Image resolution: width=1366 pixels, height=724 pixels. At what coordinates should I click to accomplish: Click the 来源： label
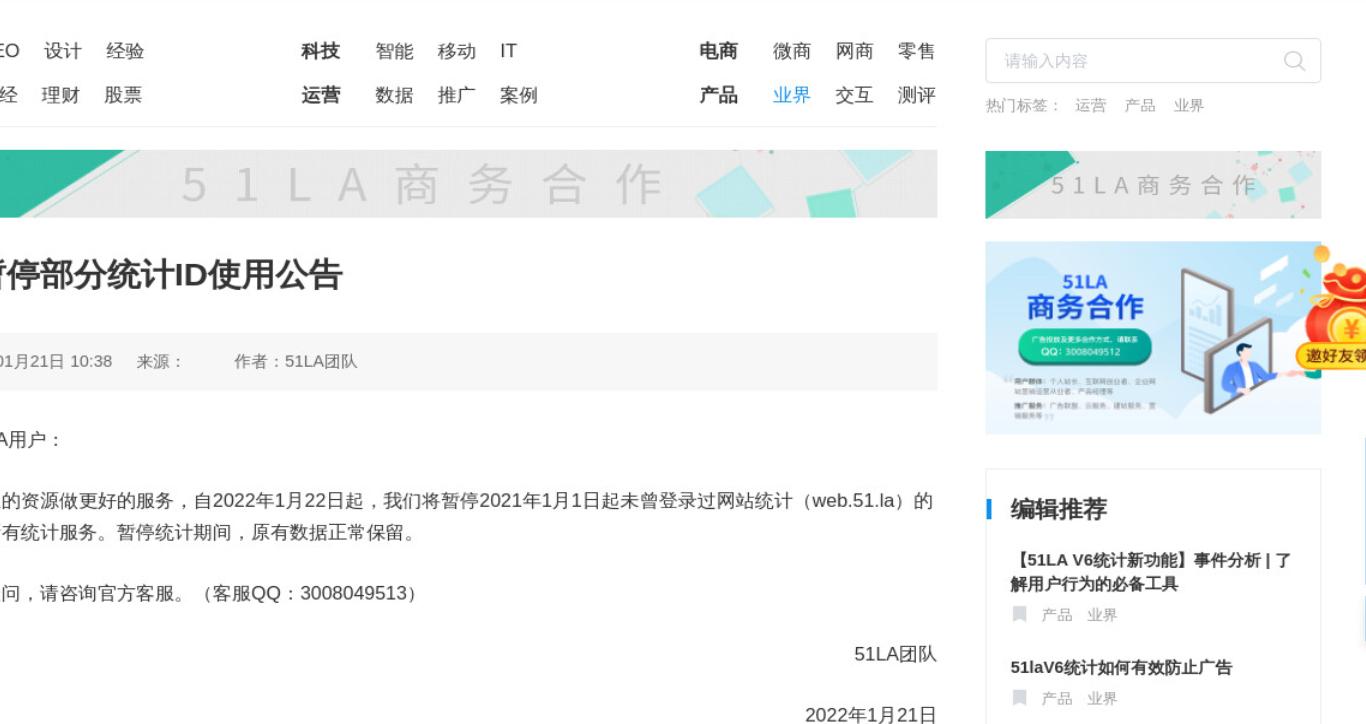point(160,362)
